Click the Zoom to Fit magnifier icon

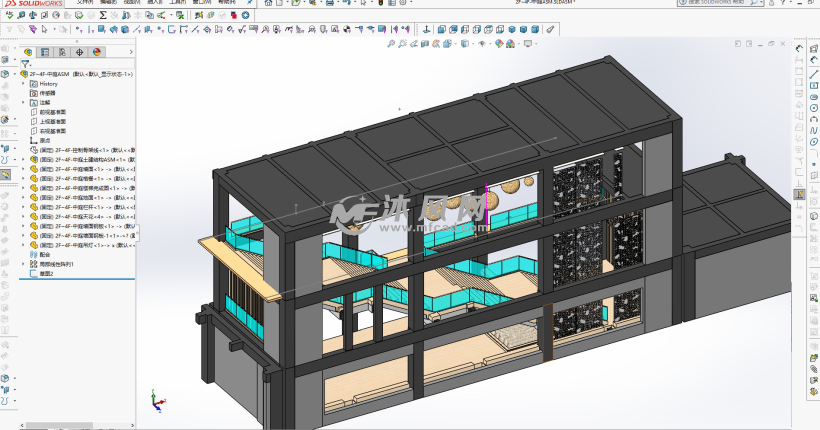(x=391, y=44)
